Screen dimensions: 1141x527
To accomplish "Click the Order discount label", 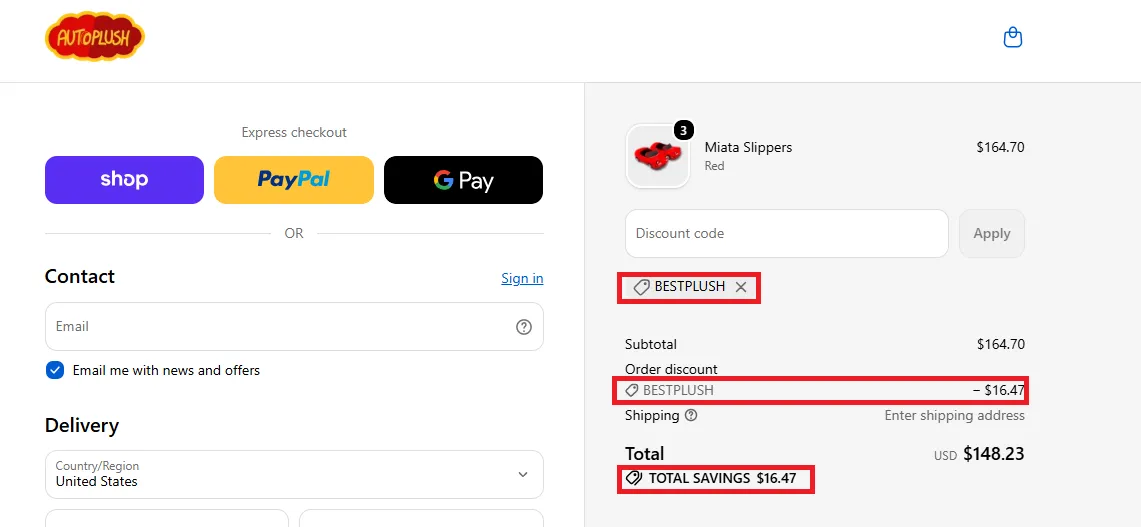I will [671, 369].
